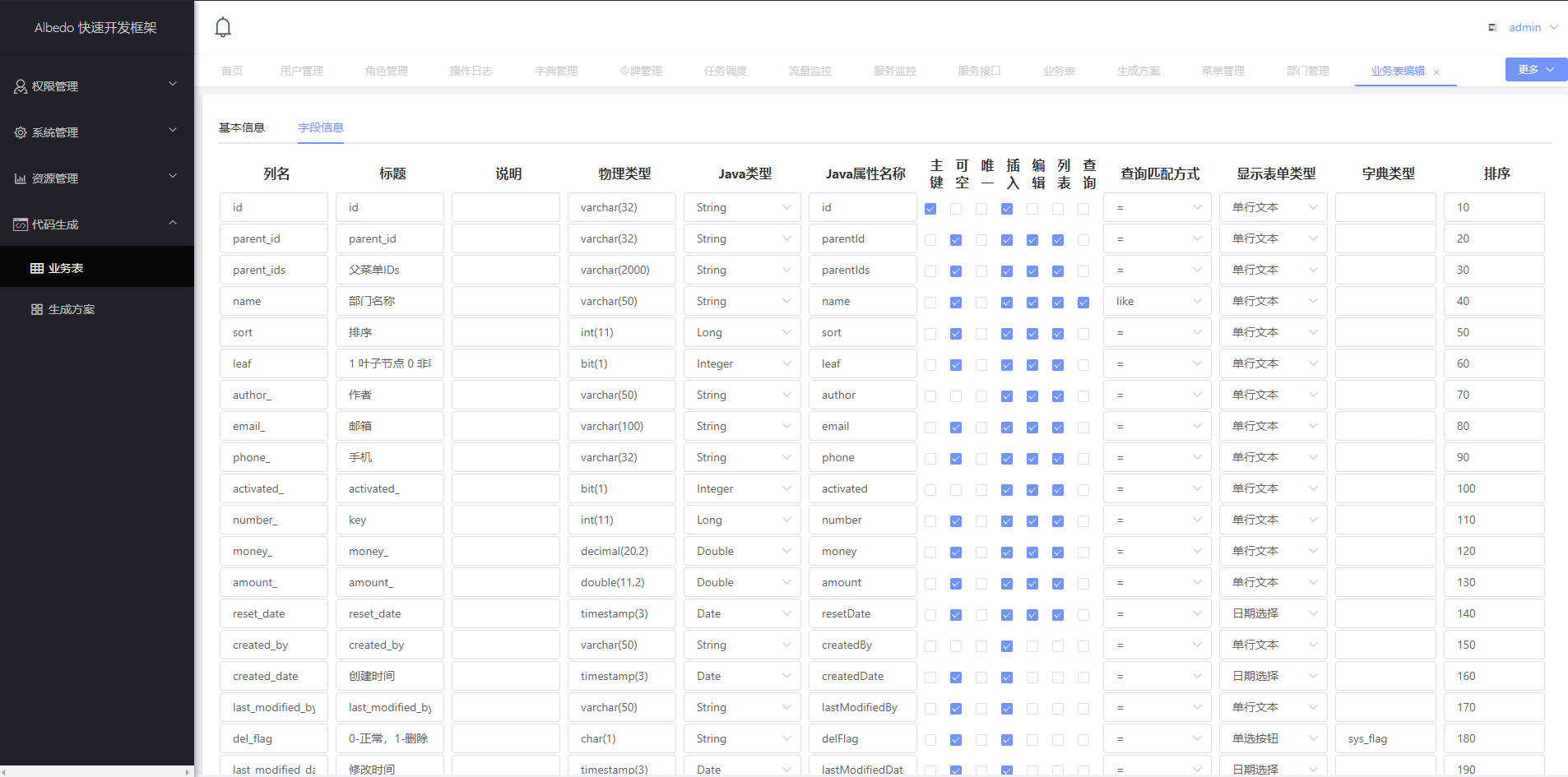Open the 用户管理 tab

[x=302, y=71]
